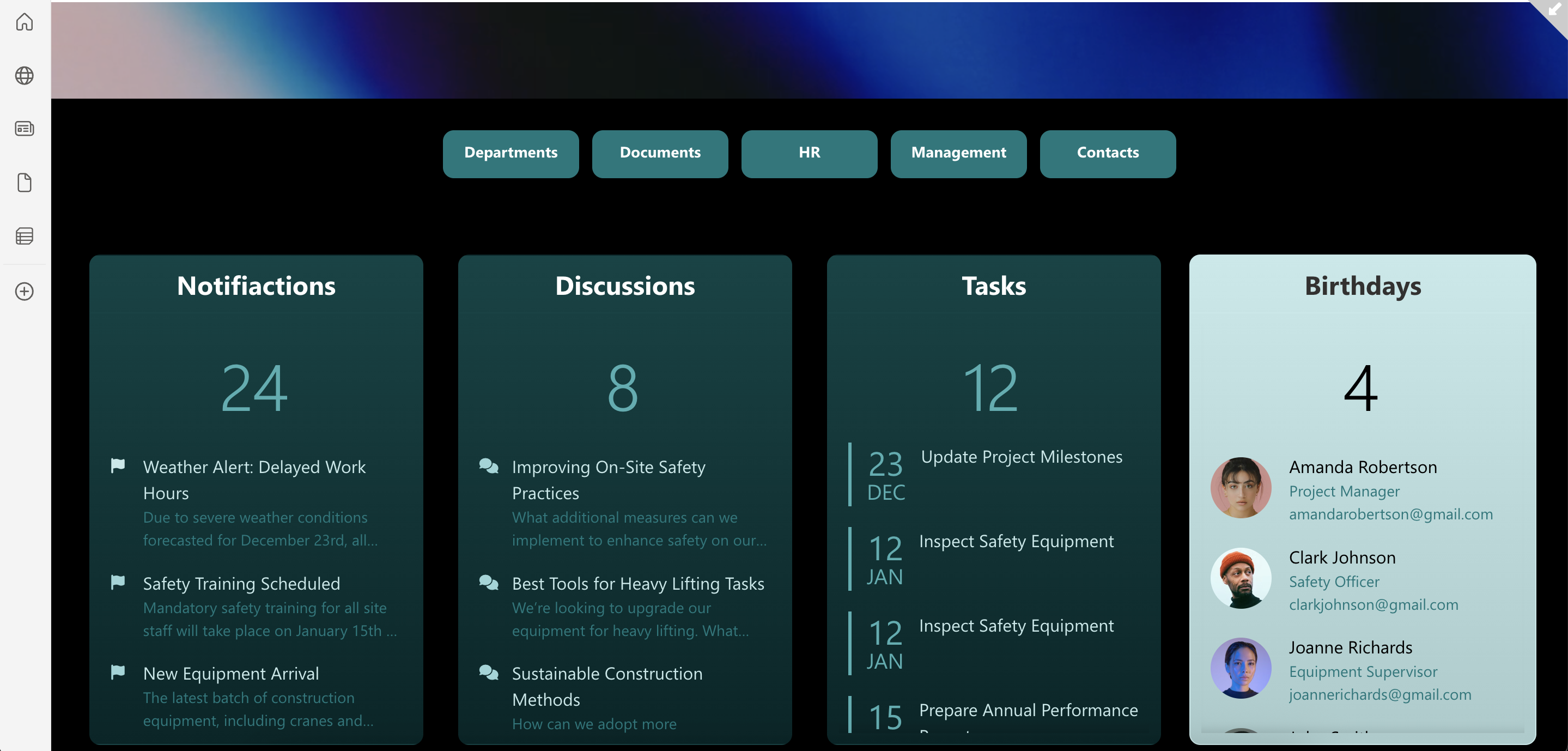The height and width of the screenshot is (751, 1568).
Task: Click chat icon beside Best Tools discussion
Action: [488, 582]
